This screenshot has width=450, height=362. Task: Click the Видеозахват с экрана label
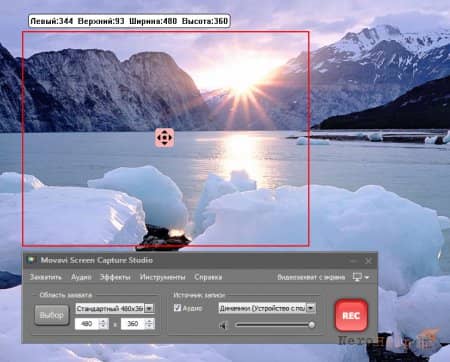pyautogui.click(x=311, y=277)
